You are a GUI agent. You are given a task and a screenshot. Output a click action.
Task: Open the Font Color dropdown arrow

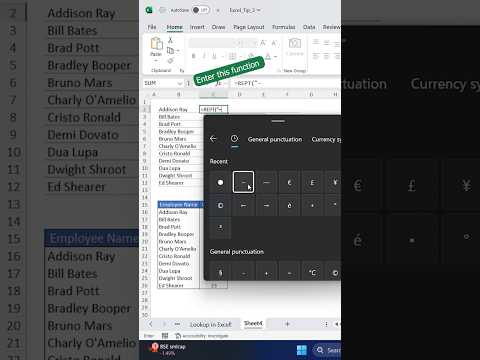tap(276, 57)
